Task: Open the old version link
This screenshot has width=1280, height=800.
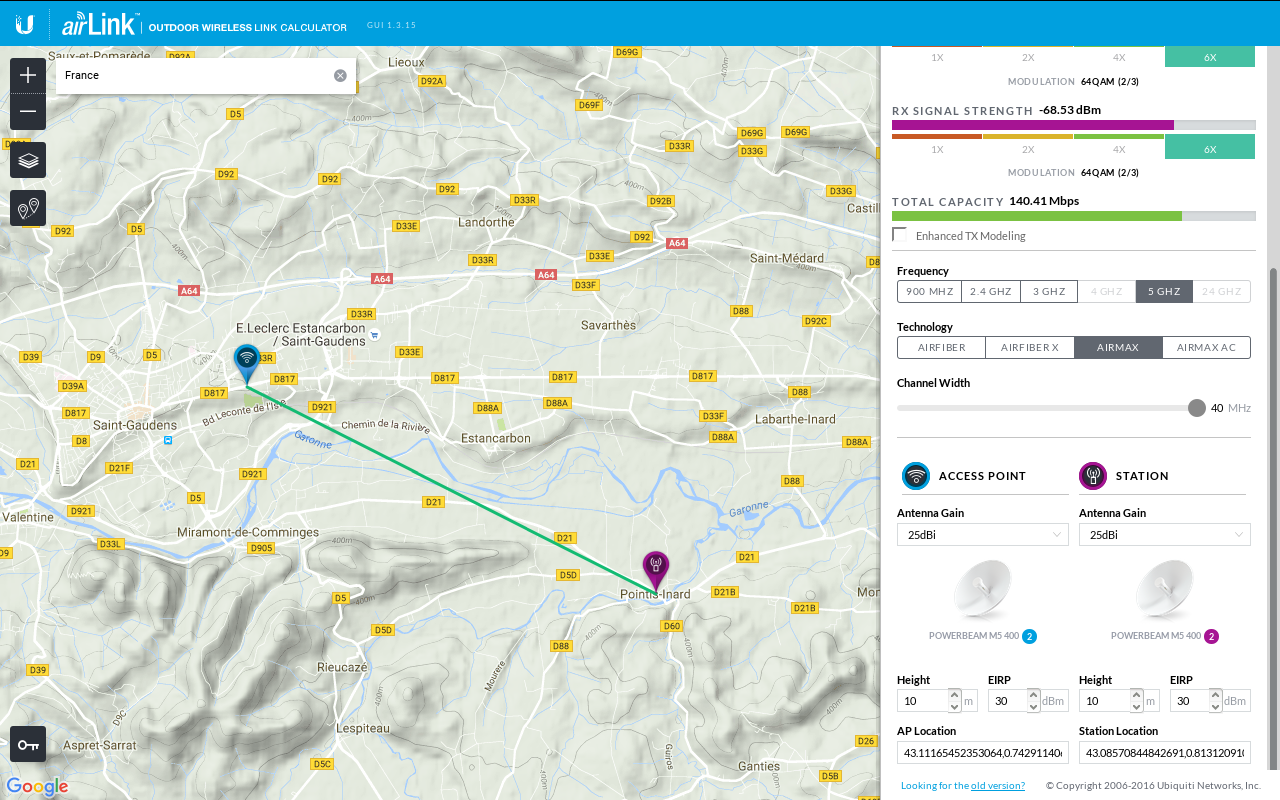Action: coord(997,786)
